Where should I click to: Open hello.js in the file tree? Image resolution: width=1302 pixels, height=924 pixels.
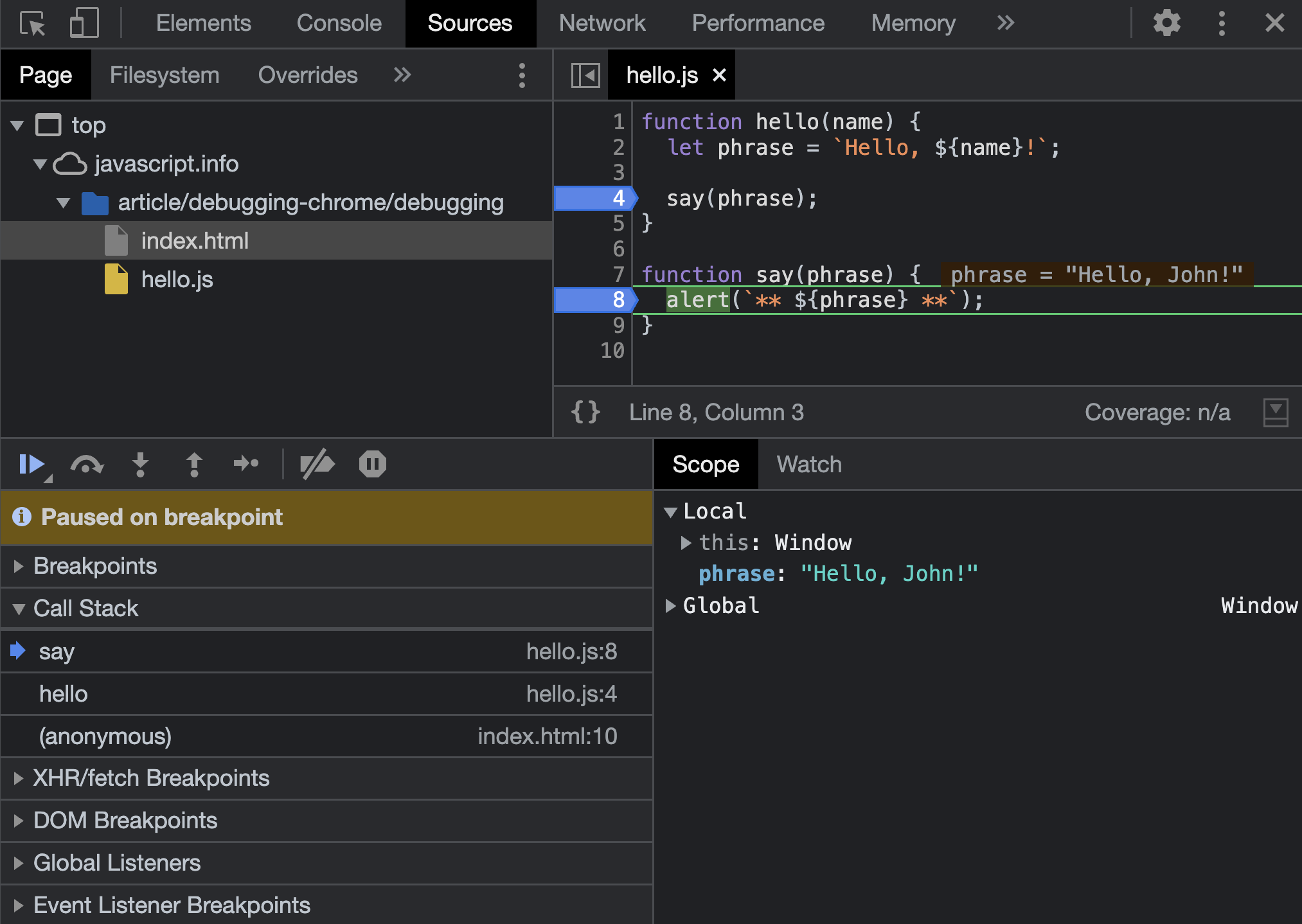(177, 280)
